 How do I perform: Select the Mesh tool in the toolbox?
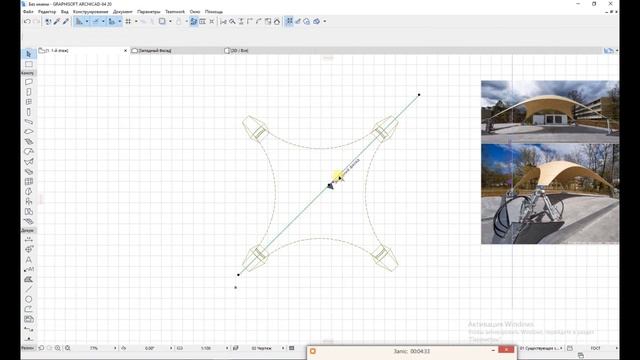click(x=29, y=221)
